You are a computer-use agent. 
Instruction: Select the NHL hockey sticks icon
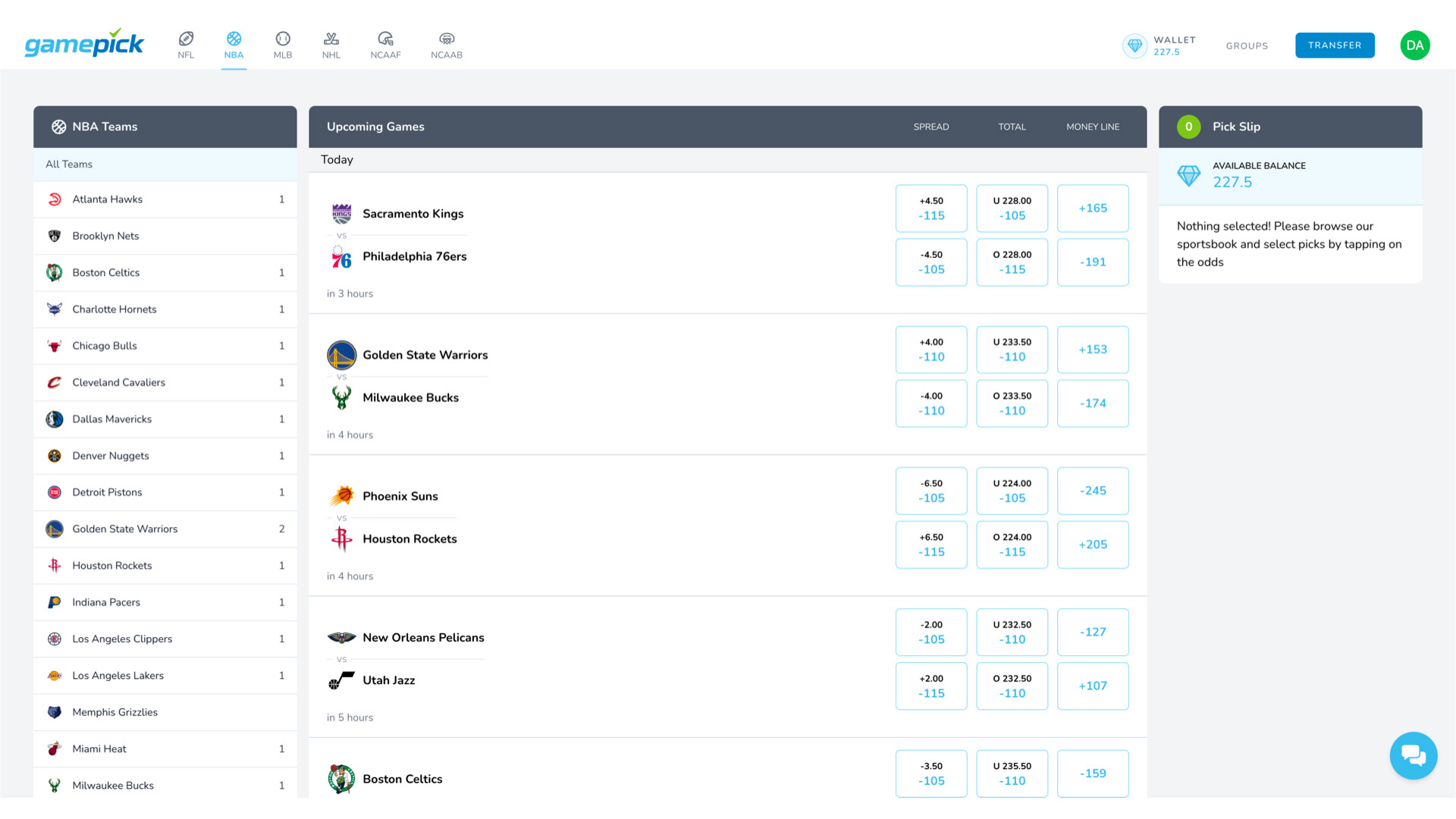point(331,38)
